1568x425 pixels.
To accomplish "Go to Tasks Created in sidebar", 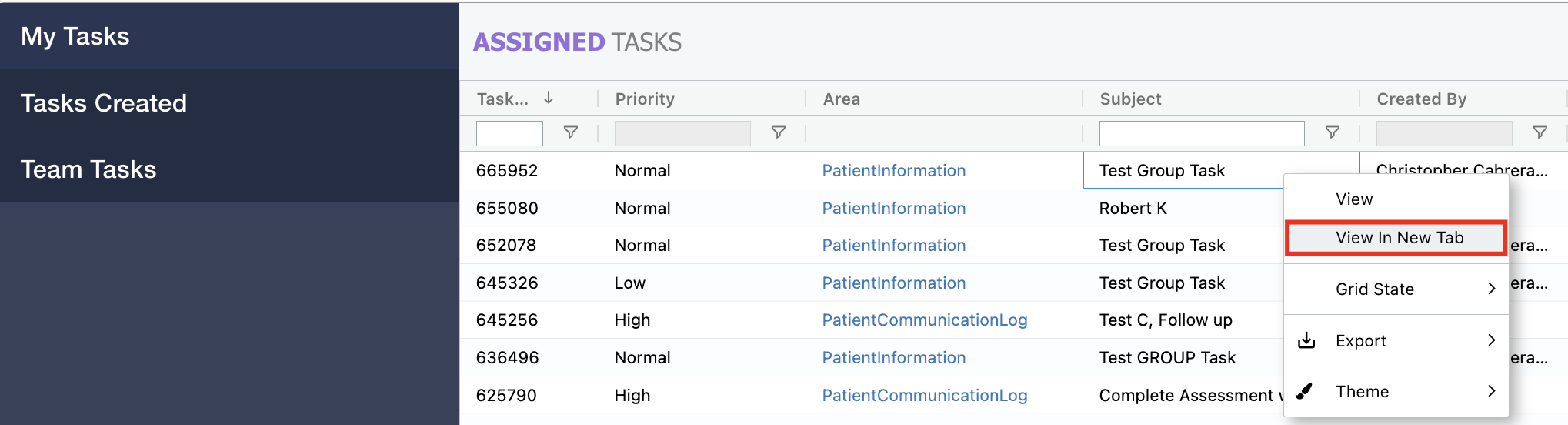I will (x=104, y=103).
